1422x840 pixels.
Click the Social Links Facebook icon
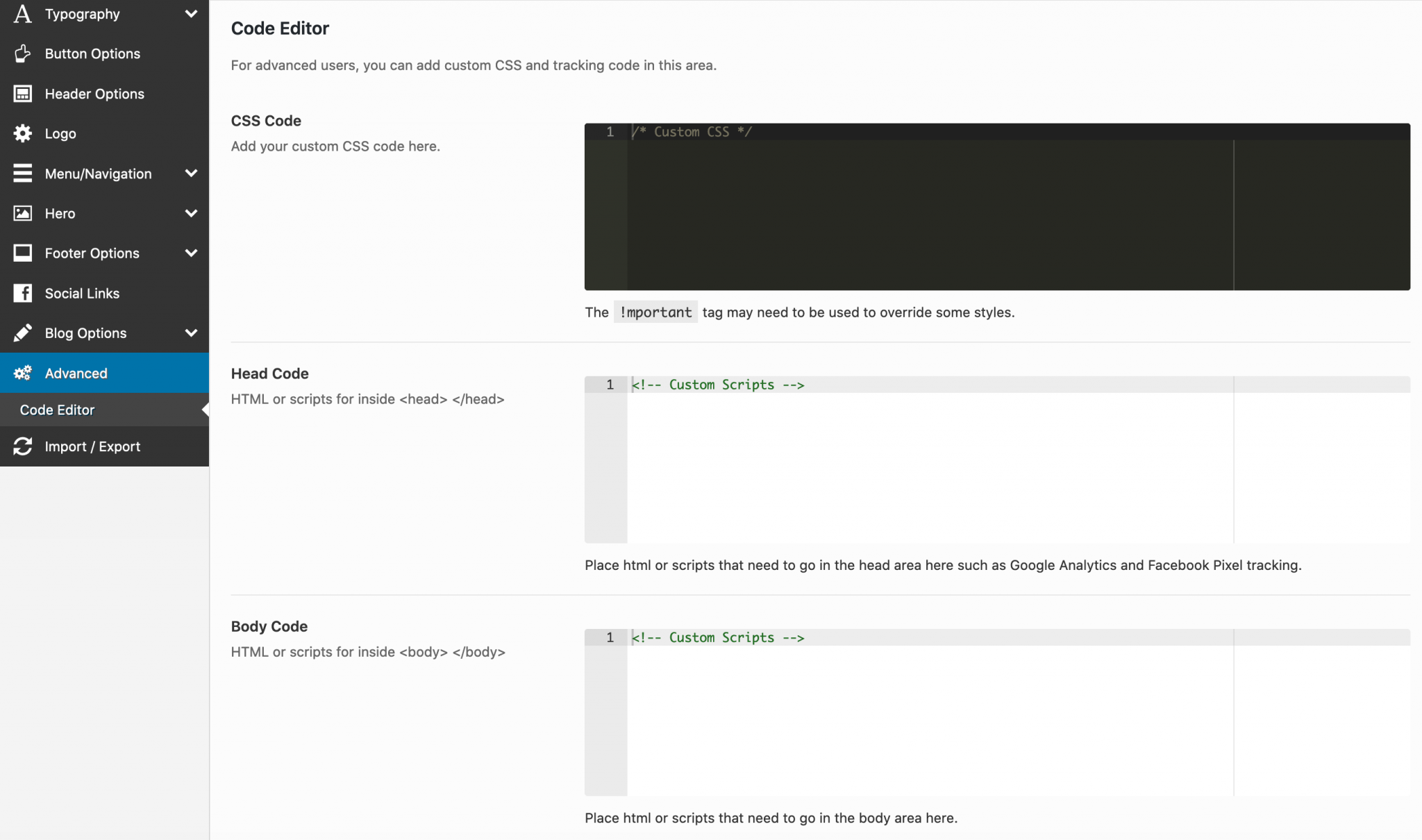tap(22, 293)
